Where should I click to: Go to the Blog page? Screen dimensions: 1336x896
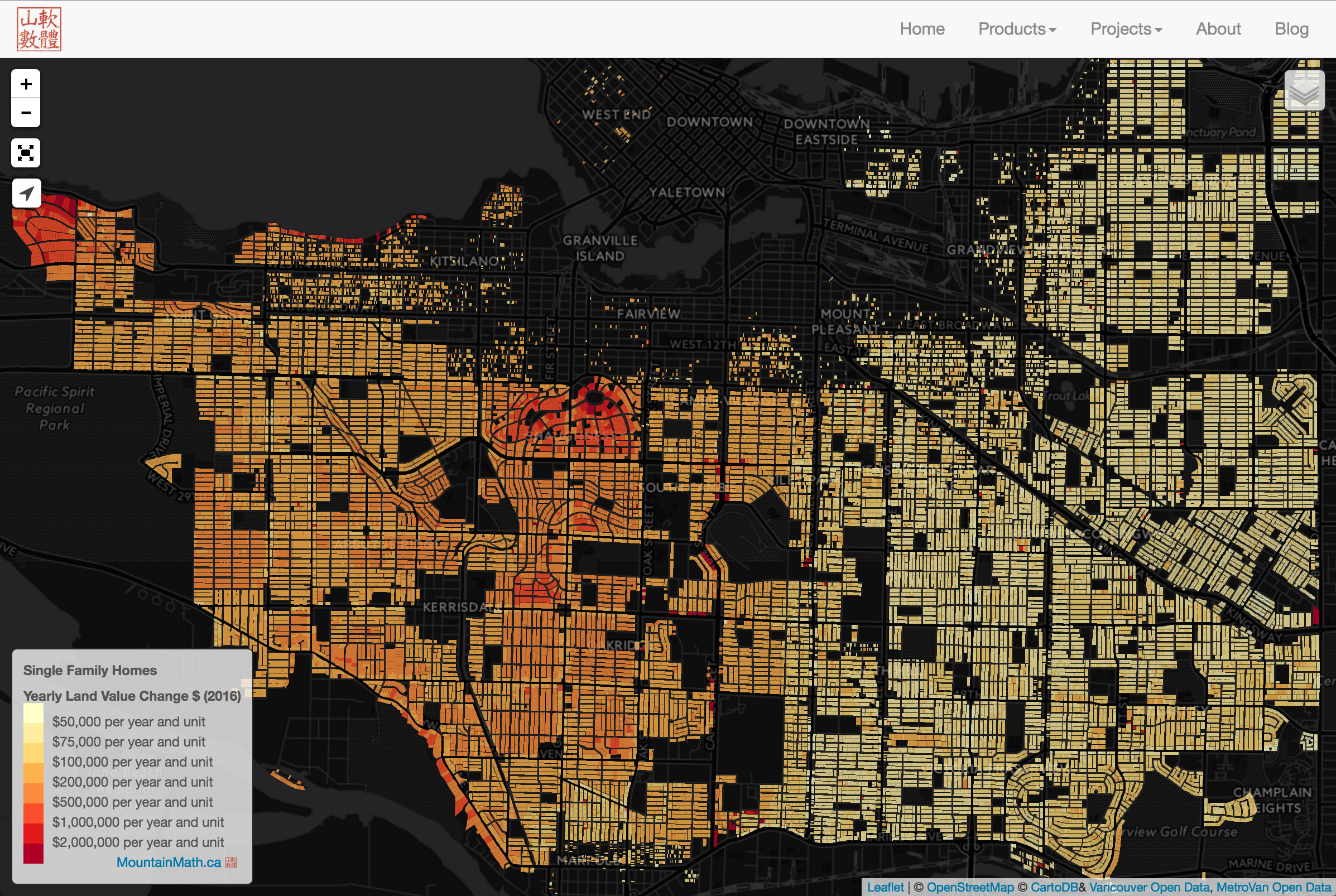pyautogui.click(x=1291, y=29)
